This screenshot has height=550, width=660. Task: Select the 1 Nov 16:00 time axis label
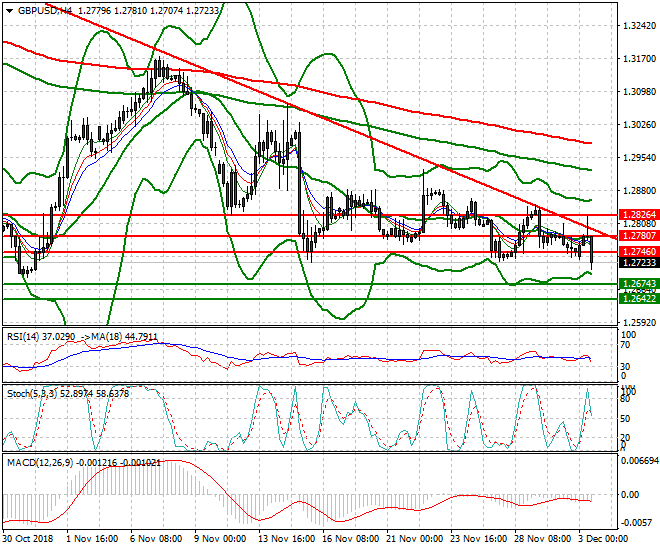pos(92,539)
